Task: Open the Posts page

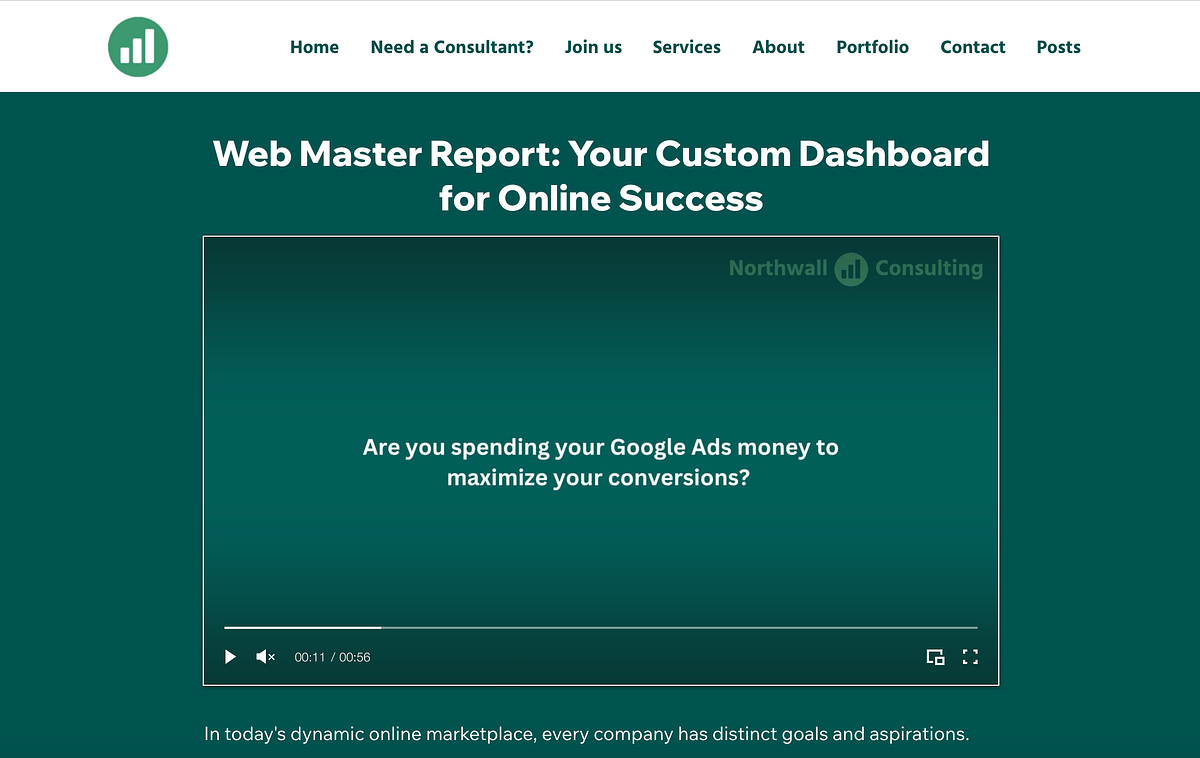Action: [1059, 47]
